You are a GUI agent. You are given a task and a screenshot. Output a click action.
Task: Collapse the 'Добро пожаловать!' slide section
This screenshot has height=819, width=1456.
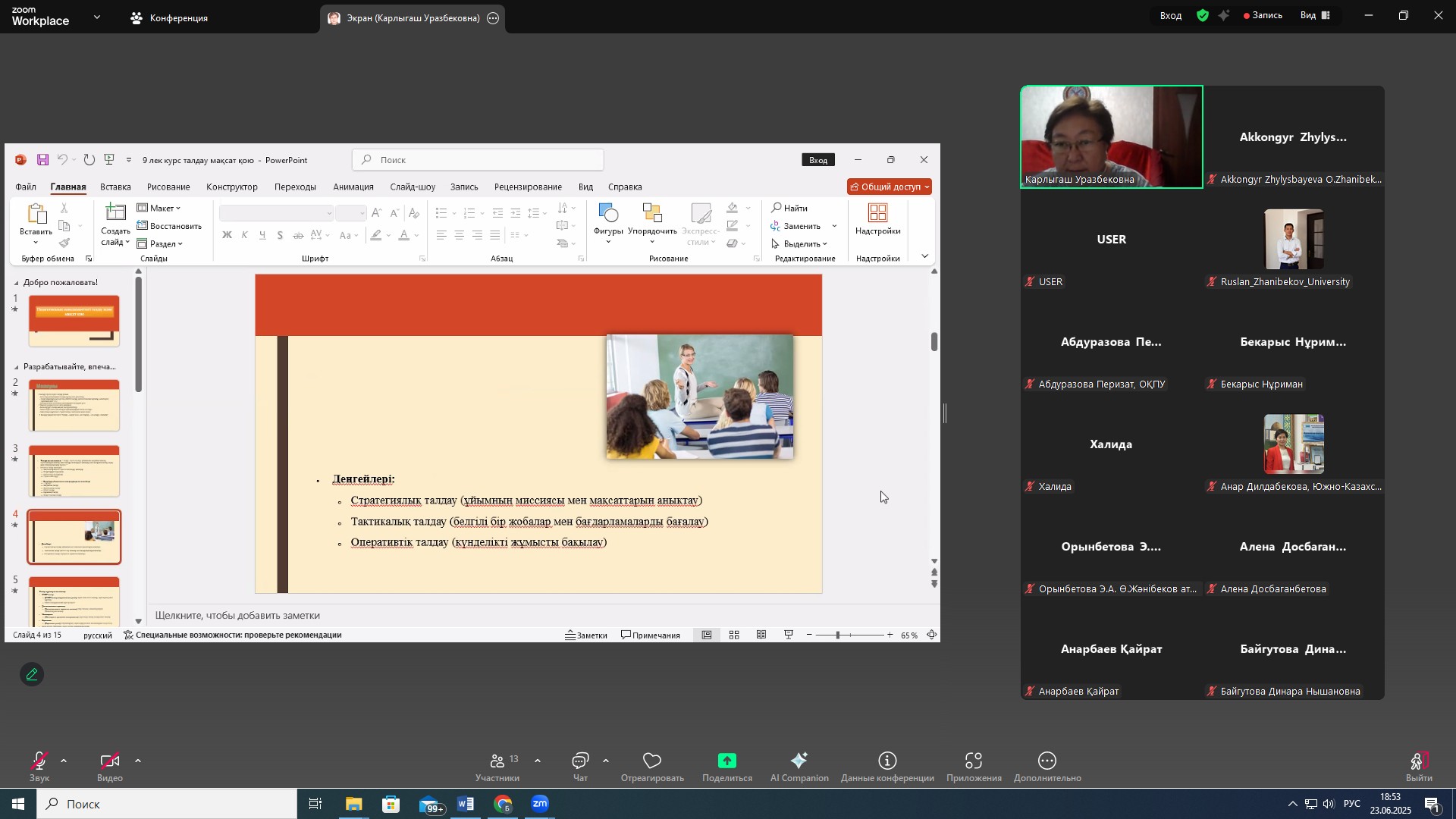point(17,283)
